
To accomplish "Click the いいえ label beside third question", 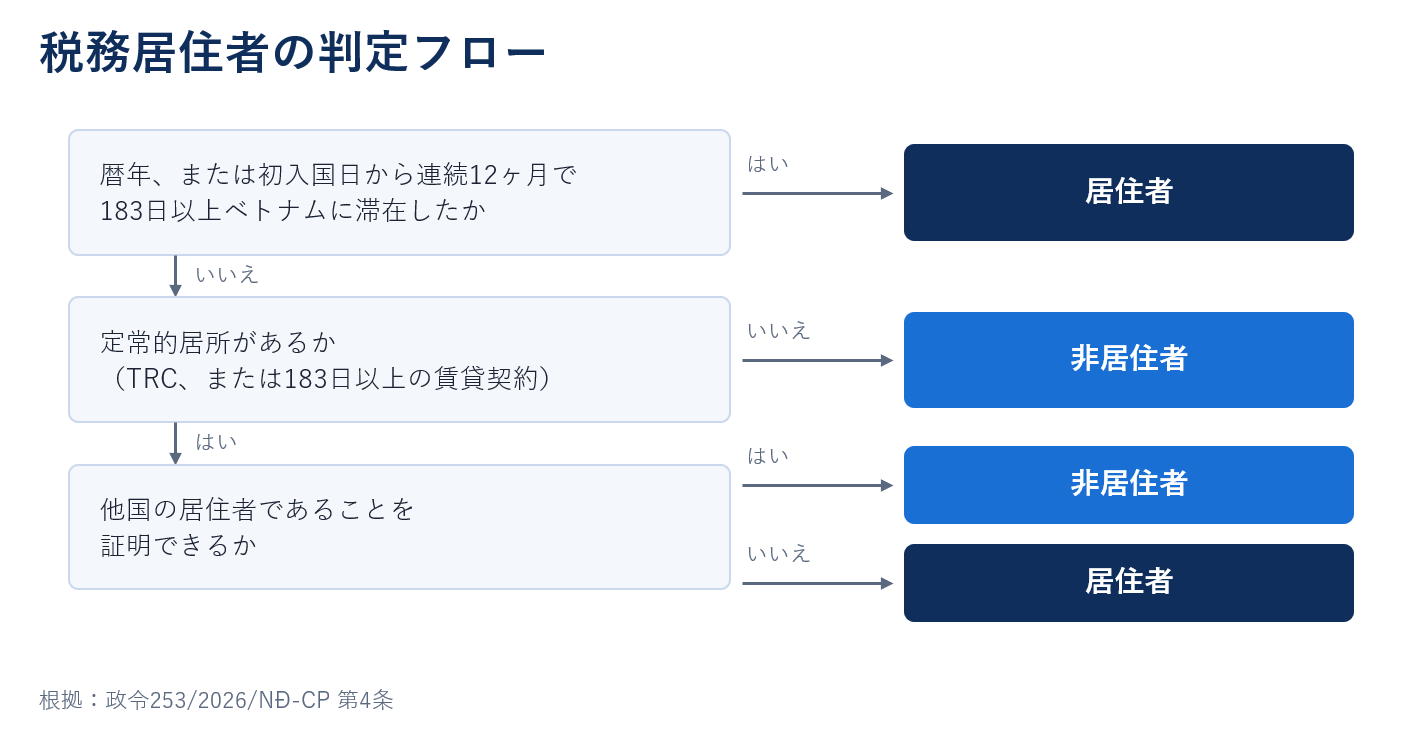I will pos(779,553).
